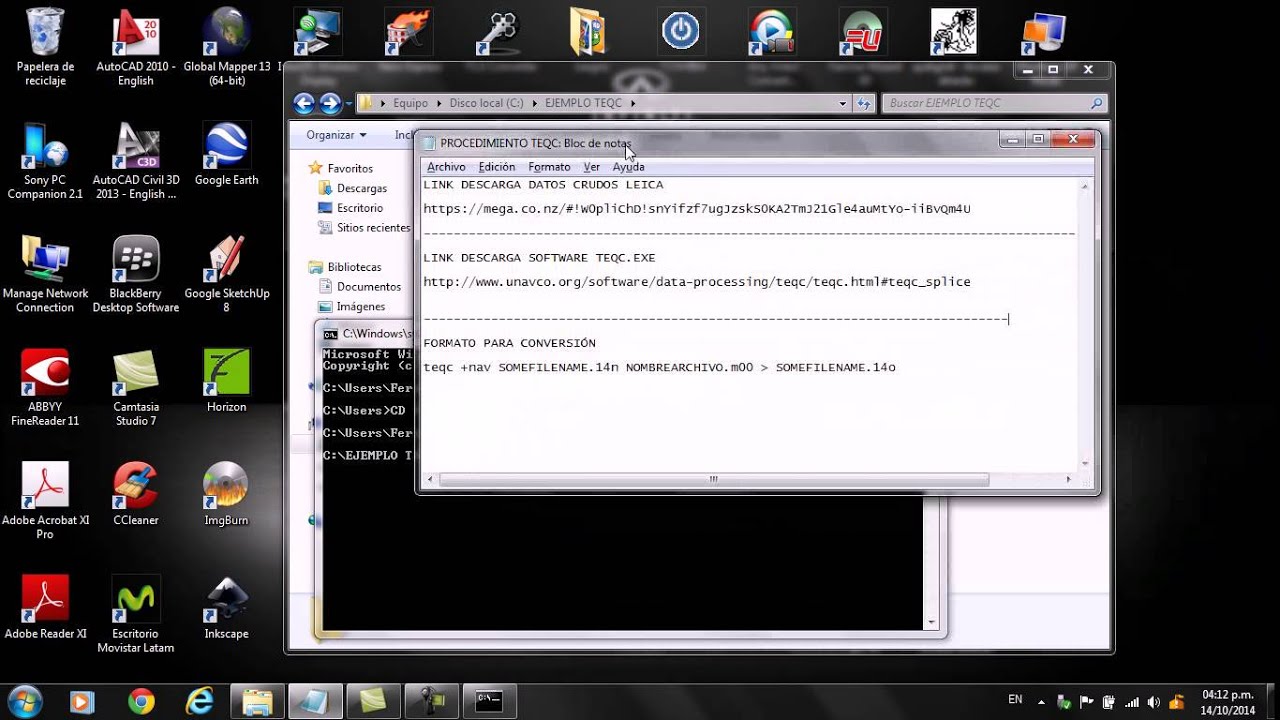Switch to Windows Explorer taskbar button
1280x720 pixels.
(x=257, y=701)
